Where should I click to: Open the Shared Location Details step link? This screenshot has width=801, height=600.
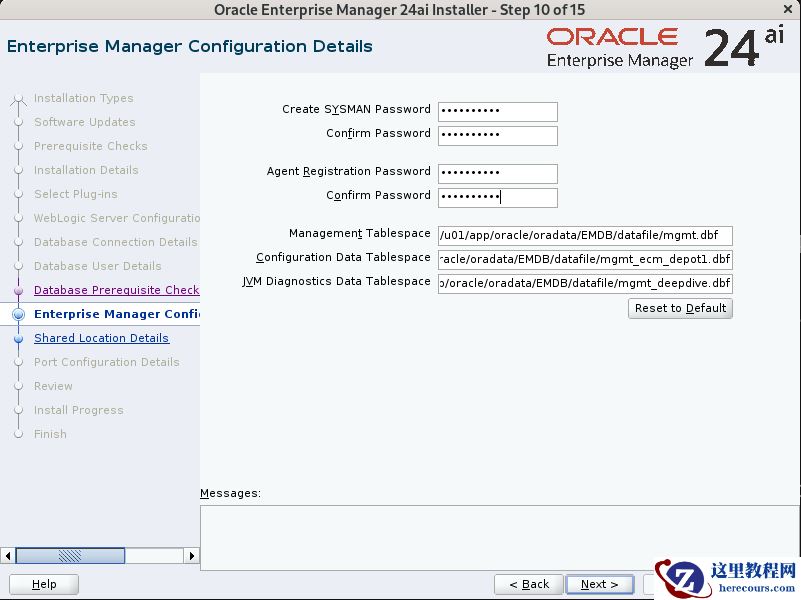point(101,338)
